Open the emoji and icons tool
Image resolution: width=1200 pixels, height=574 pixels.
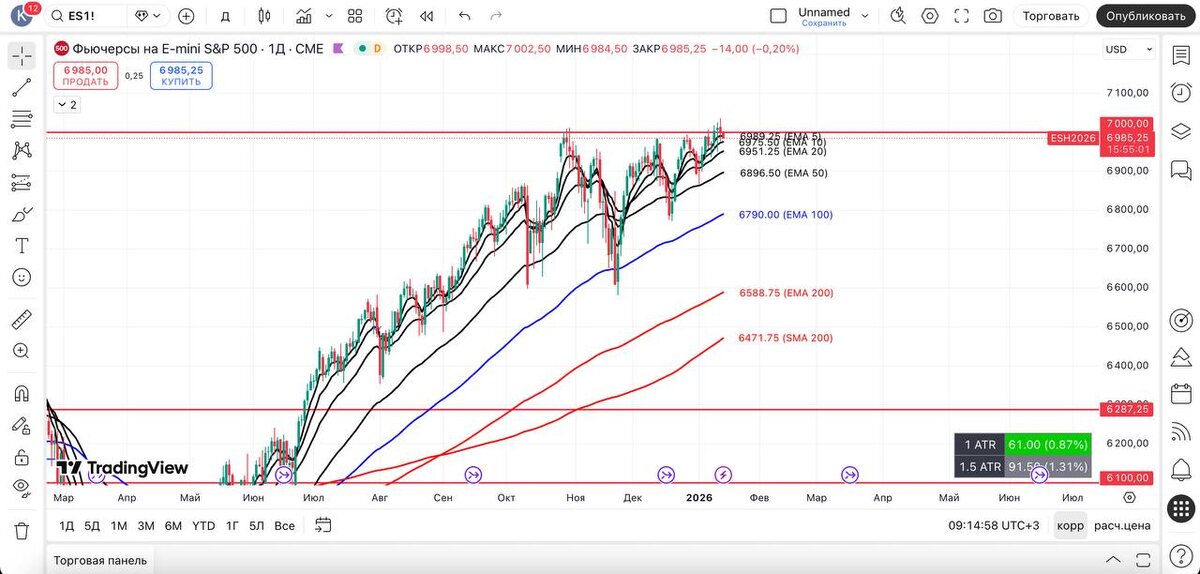pos(21,277)
